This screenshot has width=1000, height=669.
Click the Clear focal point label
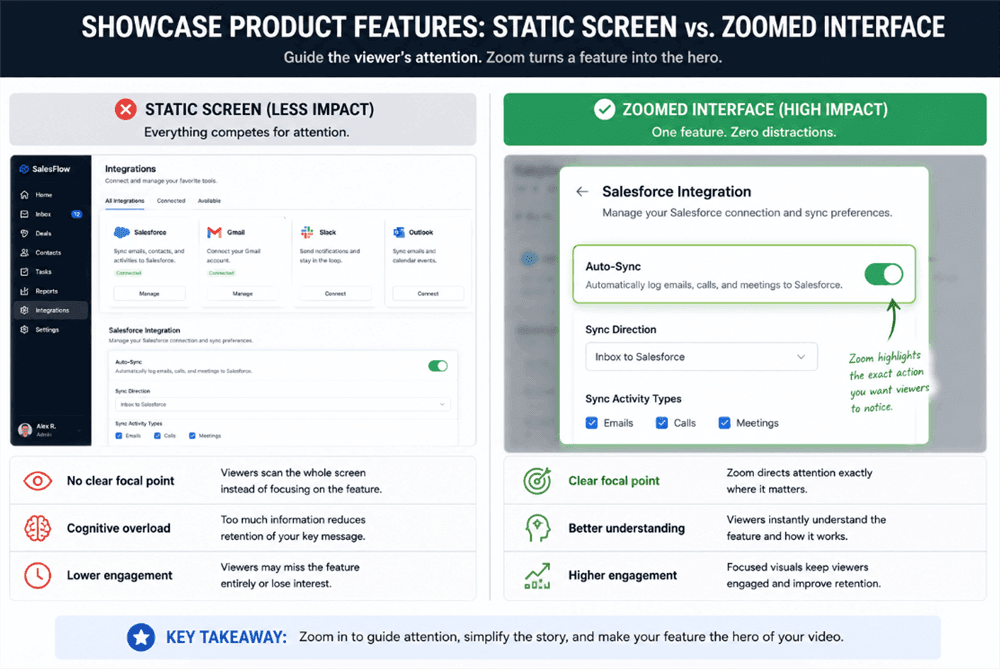[614, 481]
